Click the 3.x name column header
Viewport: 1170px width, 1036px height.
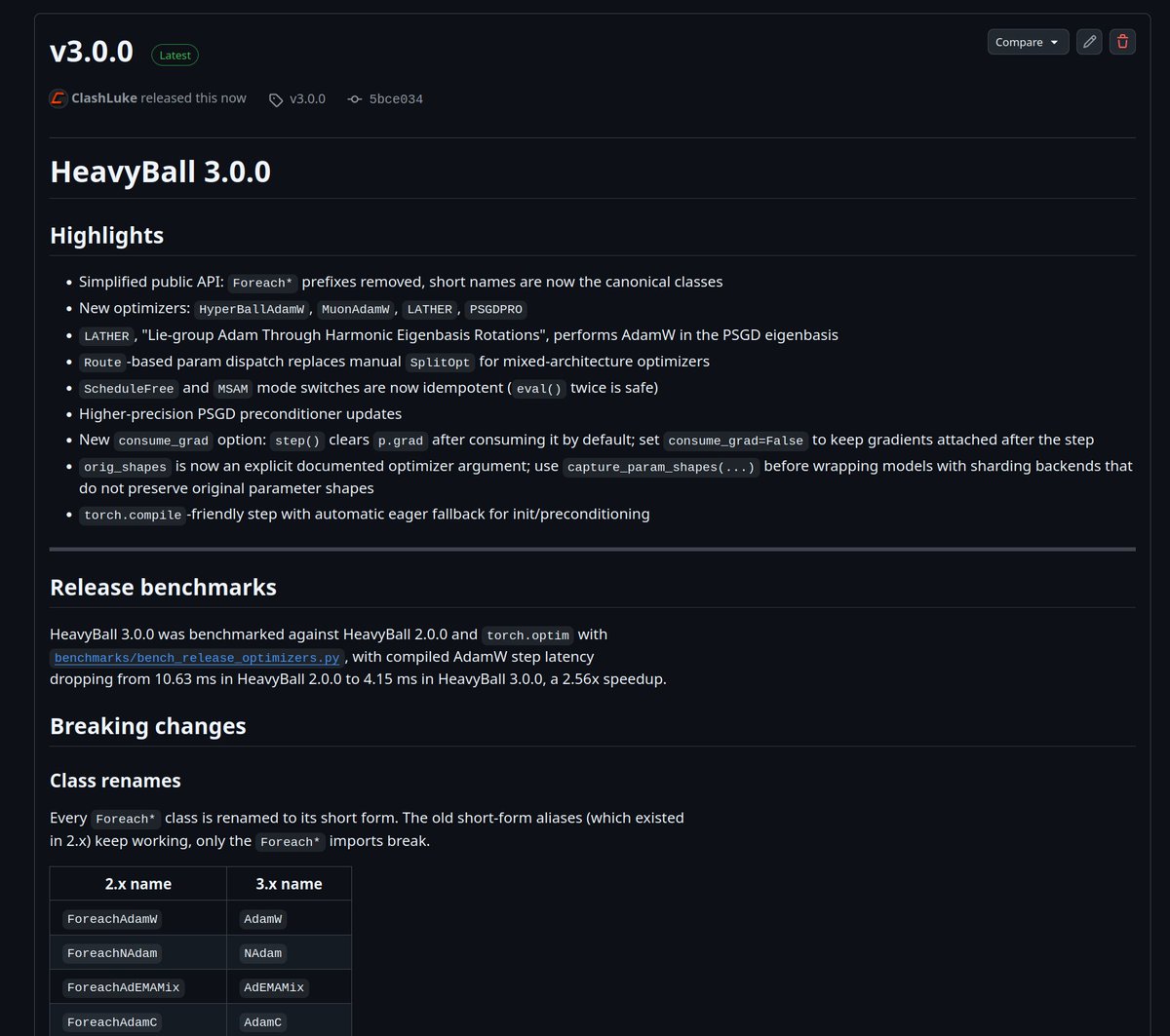coord(289,884)
